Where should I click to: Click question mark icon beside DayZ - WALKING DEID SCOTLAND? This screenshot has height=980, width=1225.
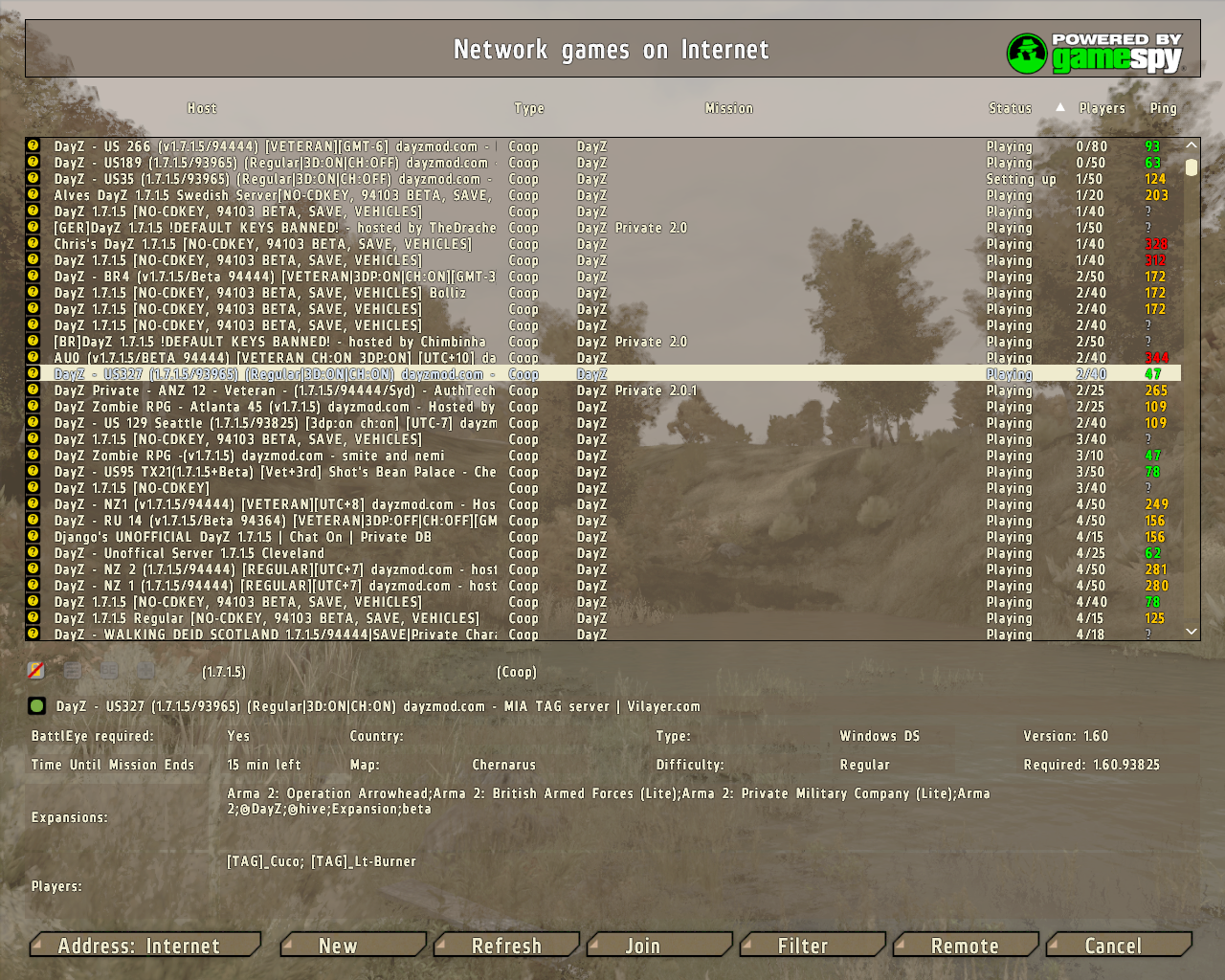click(33, 634)
